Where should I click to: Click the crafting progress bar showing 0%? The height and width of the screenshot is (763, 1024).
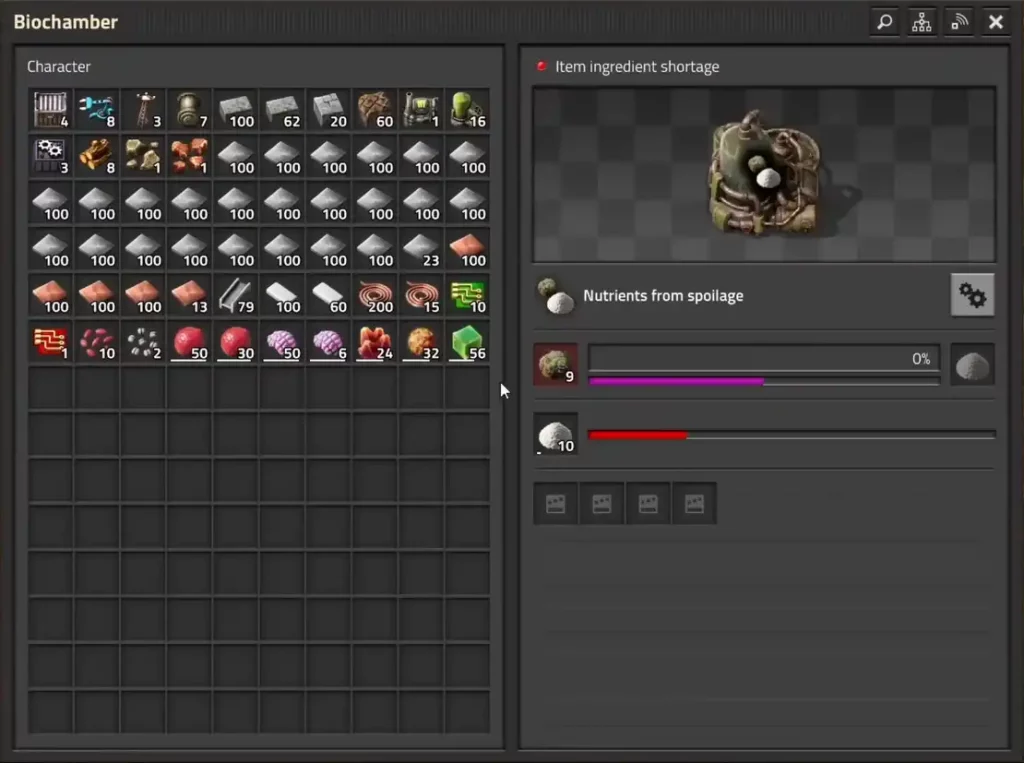(764, 359)
